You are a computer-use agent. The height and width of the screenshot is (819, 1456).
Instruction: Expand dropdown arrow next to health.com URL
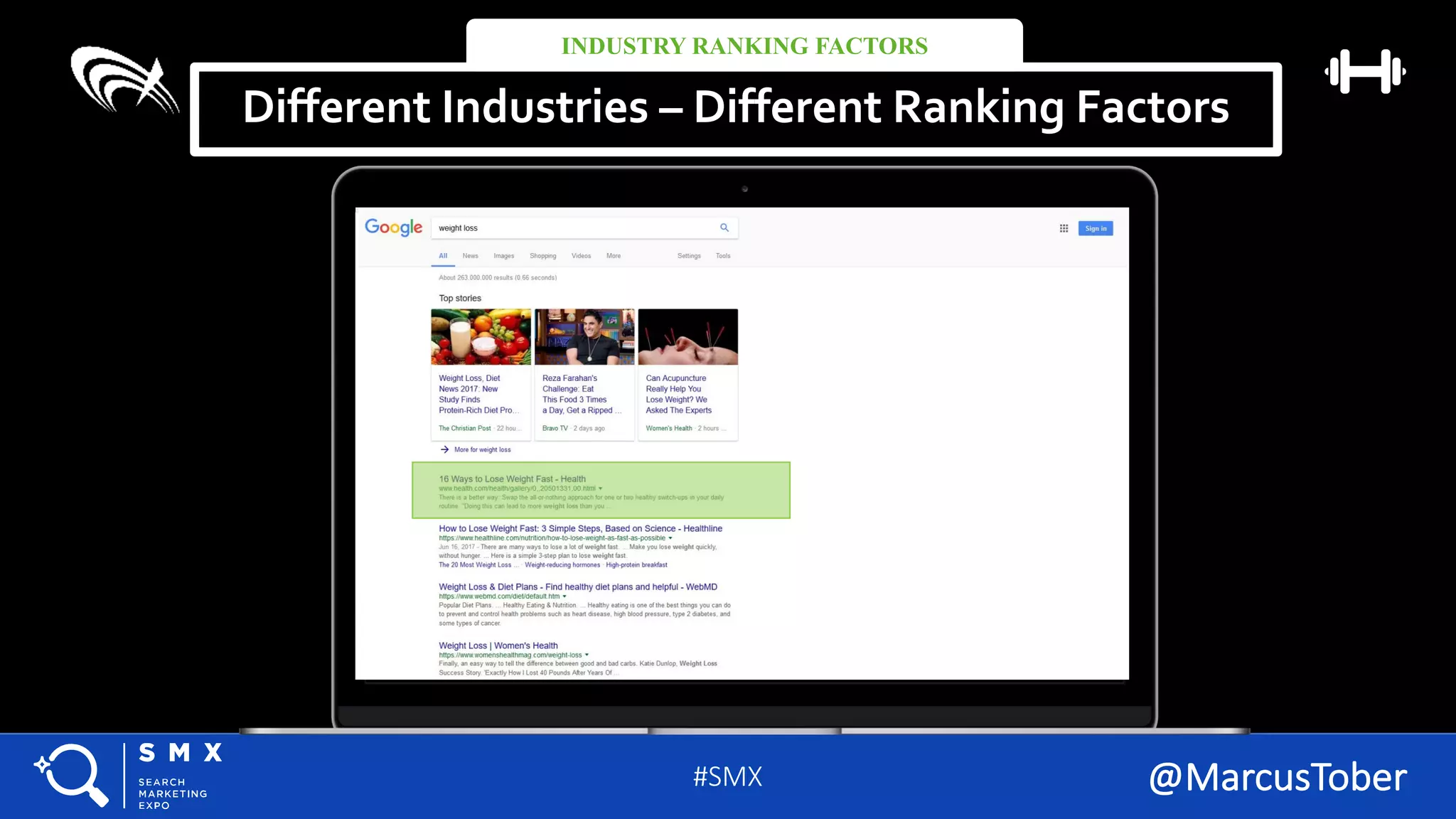pyautogui.click(x=601, y=488)
